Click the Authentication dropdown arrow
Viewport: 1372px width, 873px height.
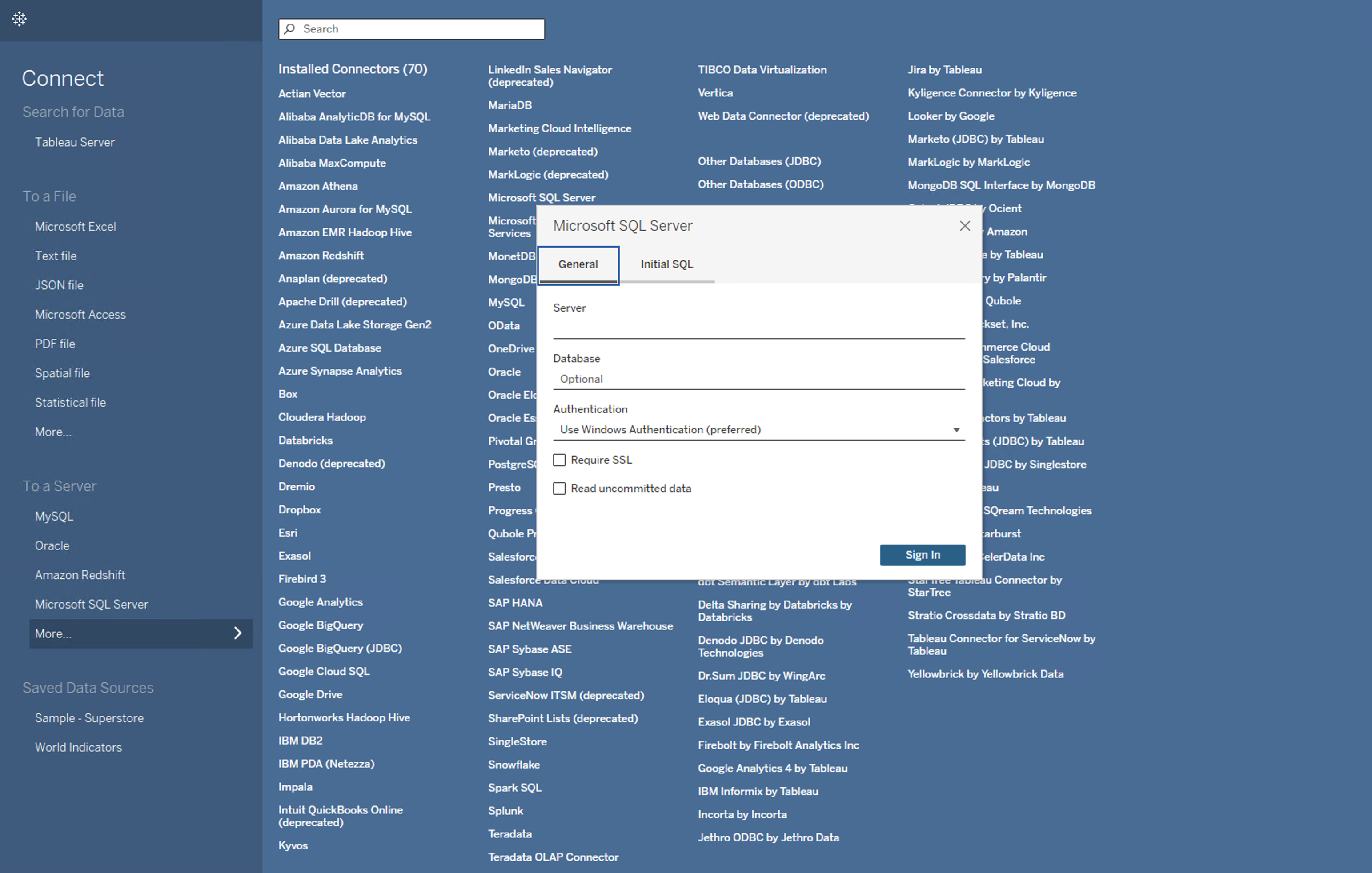tap(956, 430)
